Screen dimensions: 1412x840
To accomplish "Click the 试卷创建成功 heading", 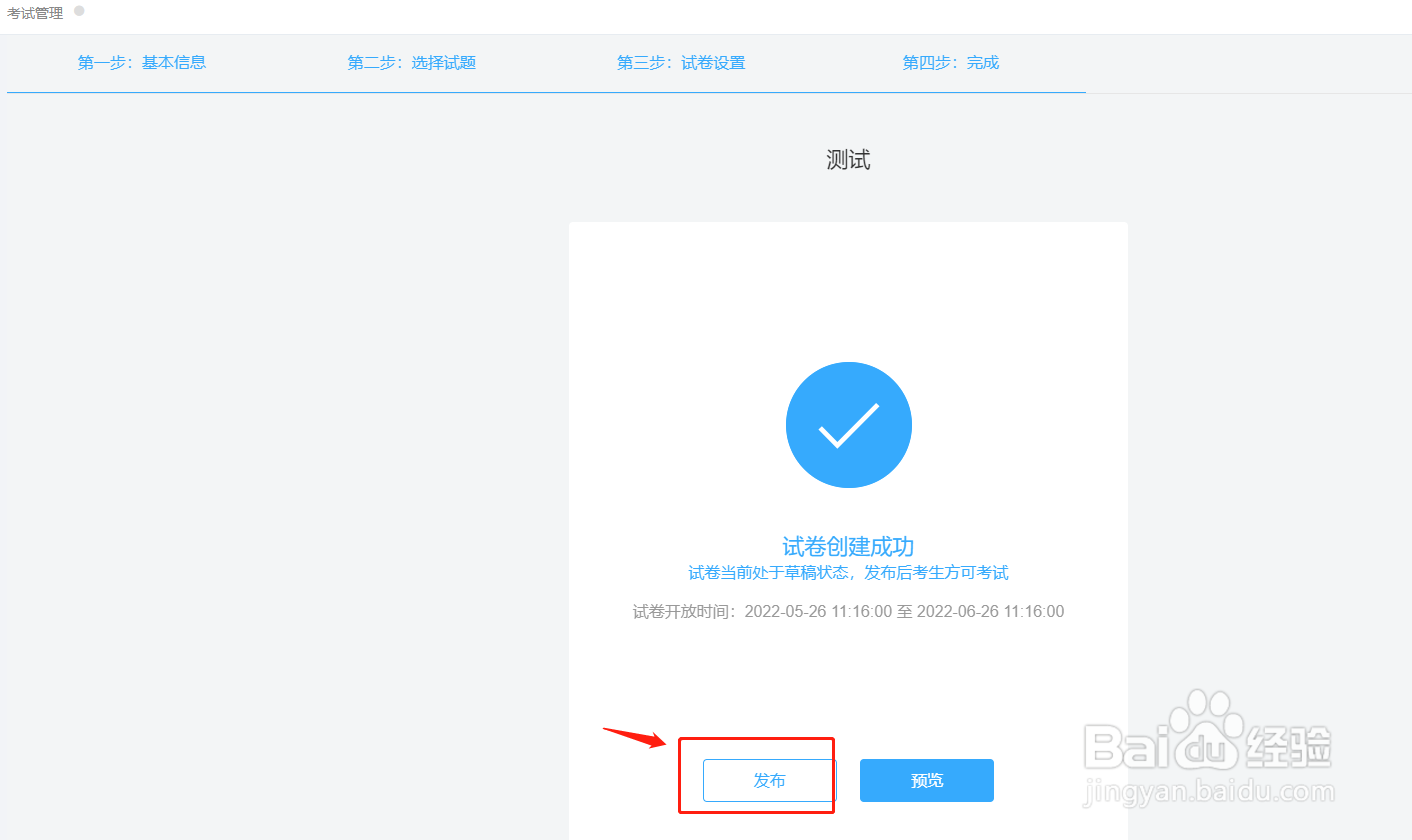I will click(x=848, y=546).
